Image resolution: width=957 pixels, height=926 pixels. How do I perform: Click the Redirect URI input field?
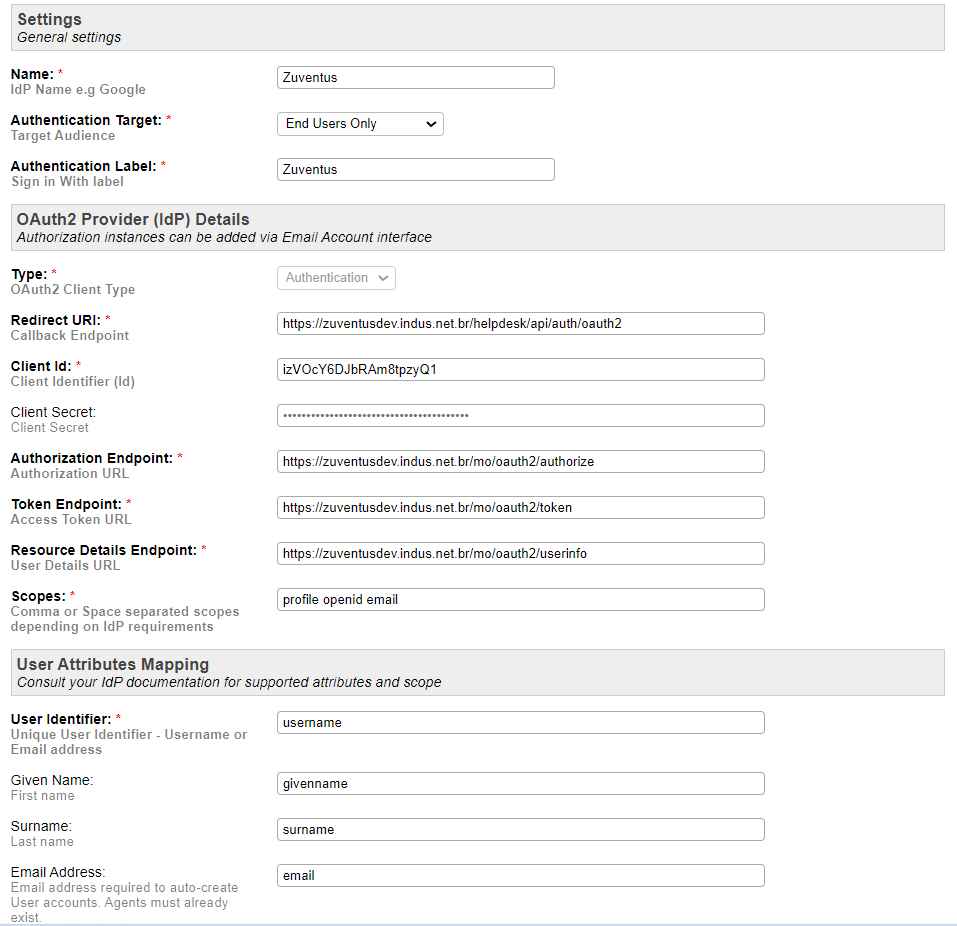coord(520,323)
